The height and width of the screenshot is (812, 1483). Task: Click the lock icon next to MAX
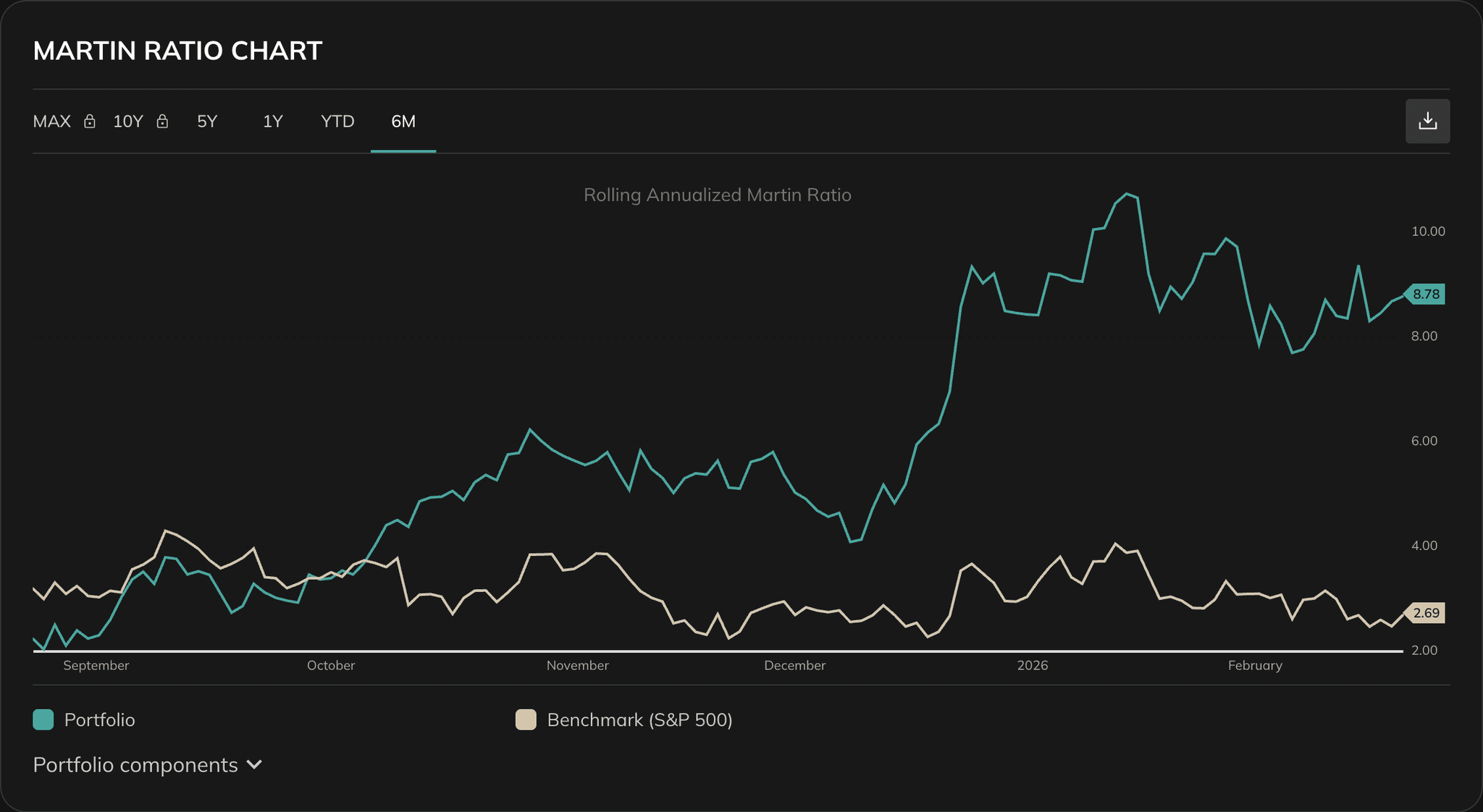tap(90, 122)
